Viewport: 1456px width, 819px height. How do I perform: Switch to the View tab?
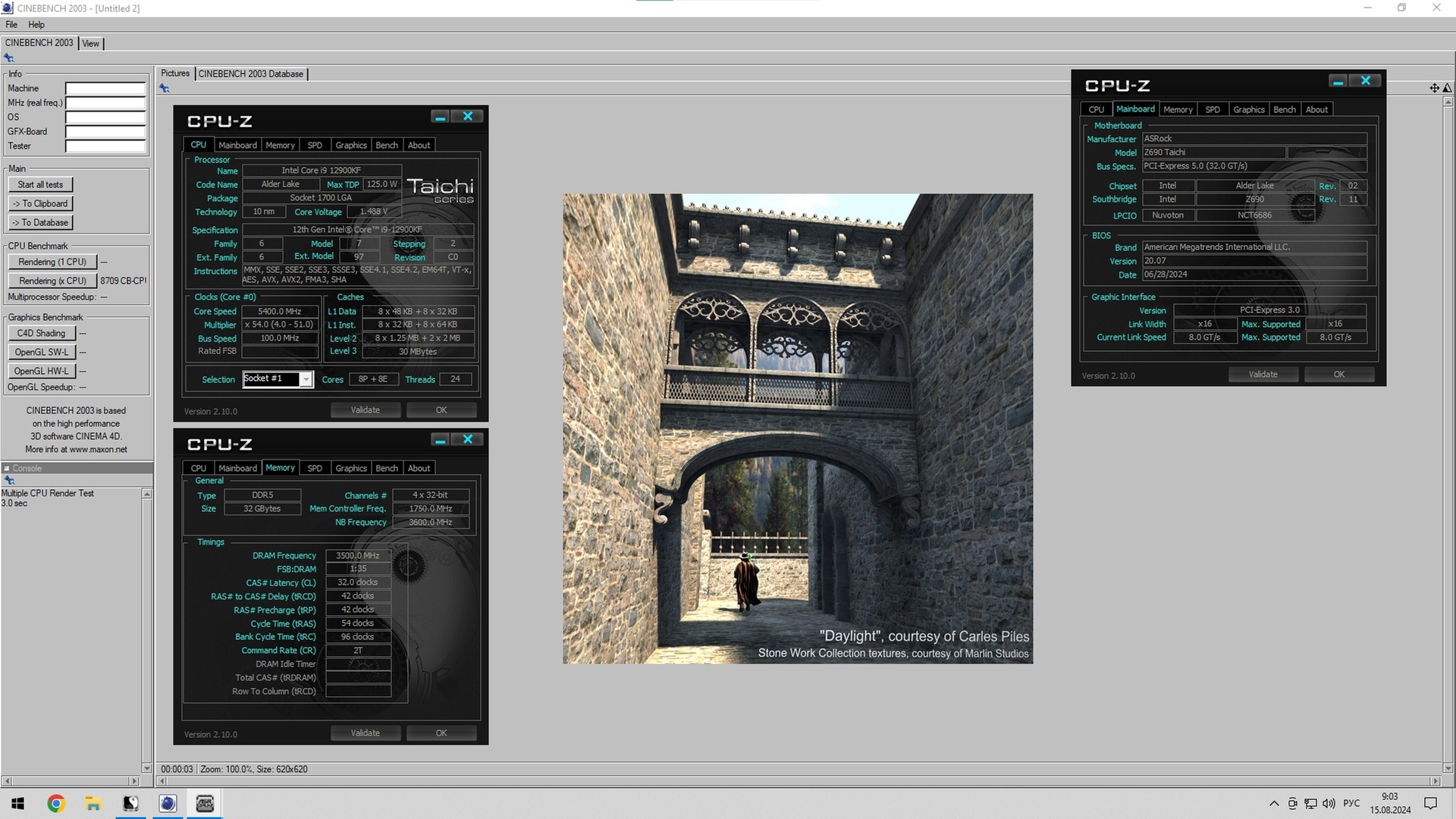(90, 43)
